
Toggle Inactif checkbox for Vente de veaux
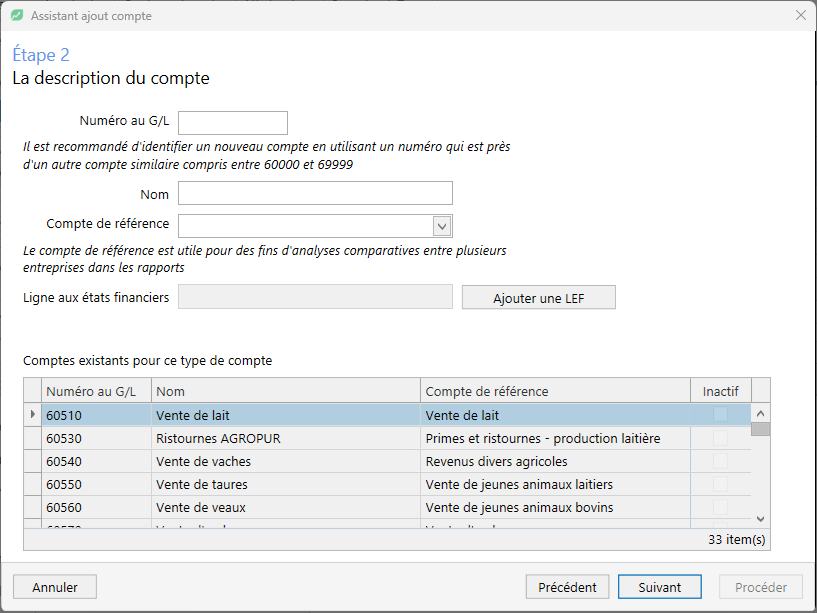tap(721, 507)
